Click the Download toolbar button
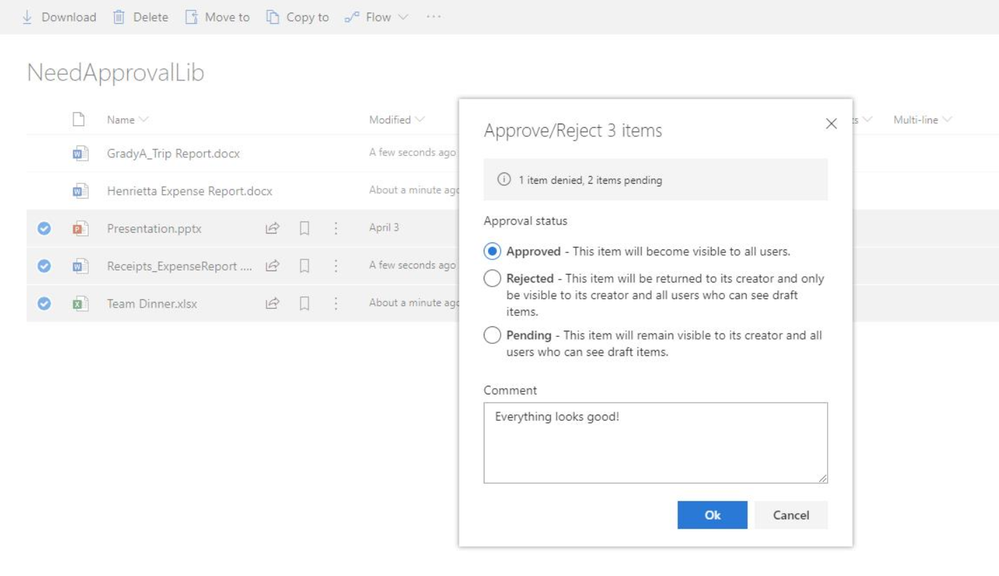999x576 pixels. pos(59,17)
